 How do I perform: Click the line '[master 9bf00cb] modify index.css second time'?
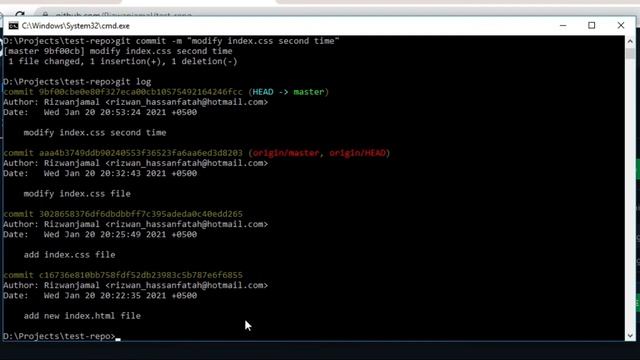tap(118, 51)
